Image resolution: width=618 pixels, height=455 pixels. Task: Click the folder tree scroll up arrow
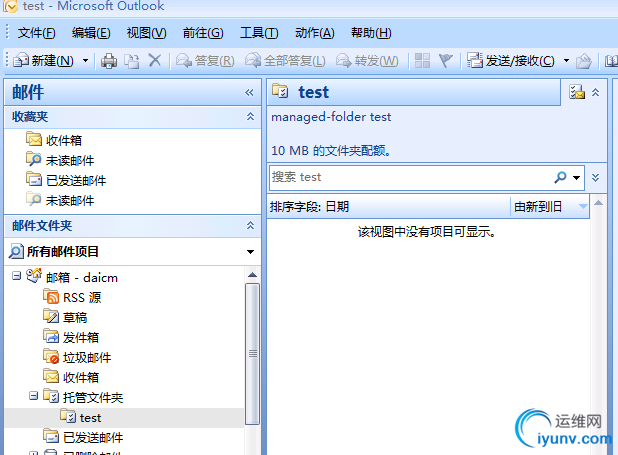252,275
